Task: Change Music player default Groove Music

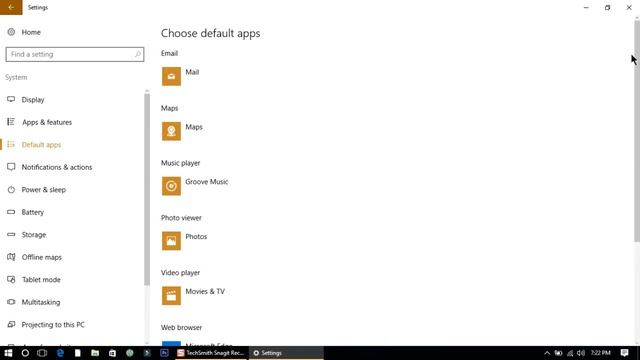Action: click(x=195, y=186)
